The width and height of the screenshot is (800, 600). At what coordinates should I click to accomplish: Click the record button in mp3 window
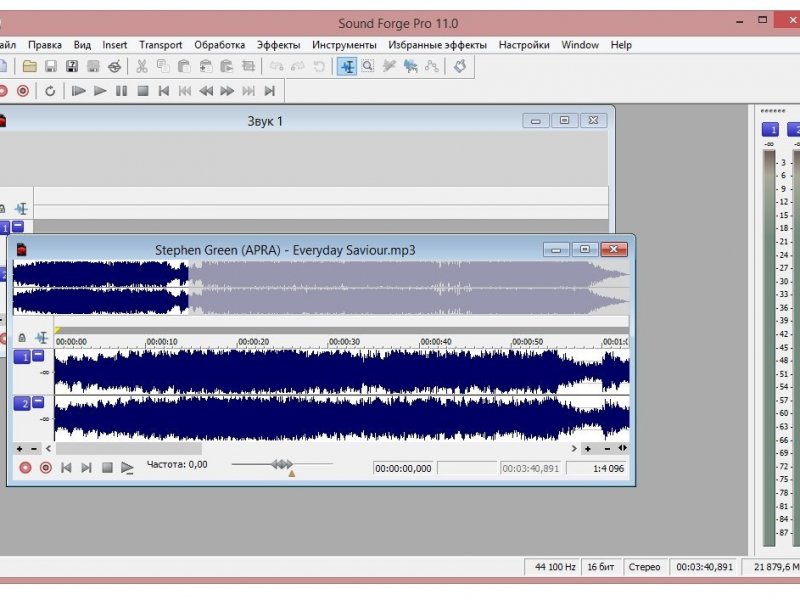(25, 467)
